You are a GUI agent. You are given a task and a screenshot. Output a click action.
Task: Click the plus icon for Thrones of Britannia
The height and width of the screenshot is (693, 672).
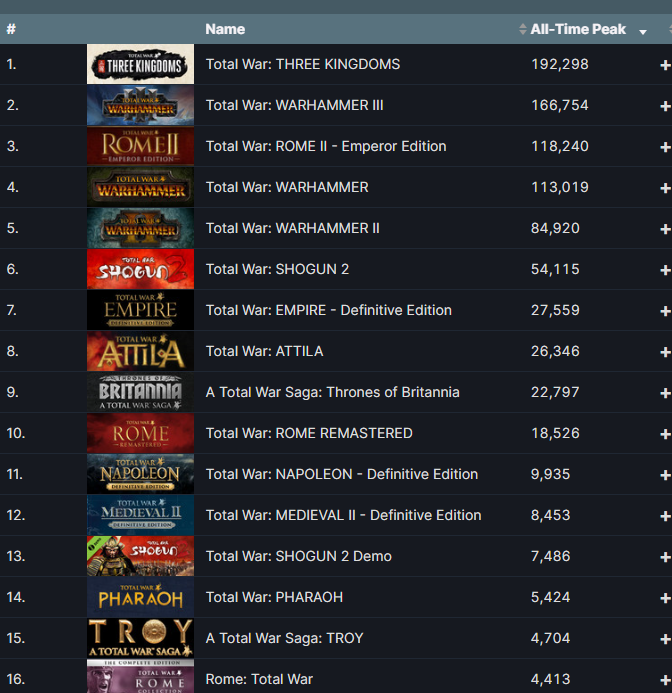666,393
